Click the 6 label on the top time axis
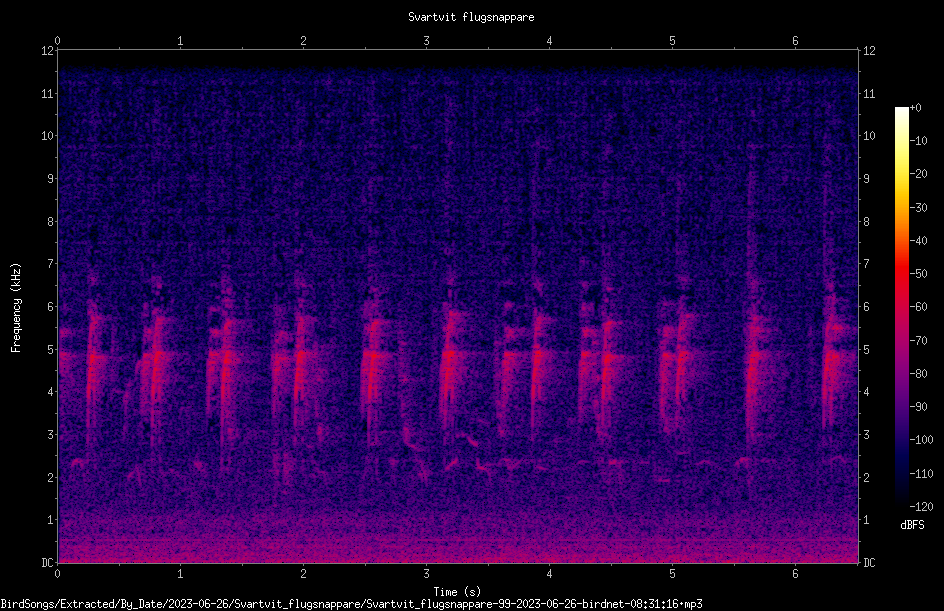 tap(795, 41)
